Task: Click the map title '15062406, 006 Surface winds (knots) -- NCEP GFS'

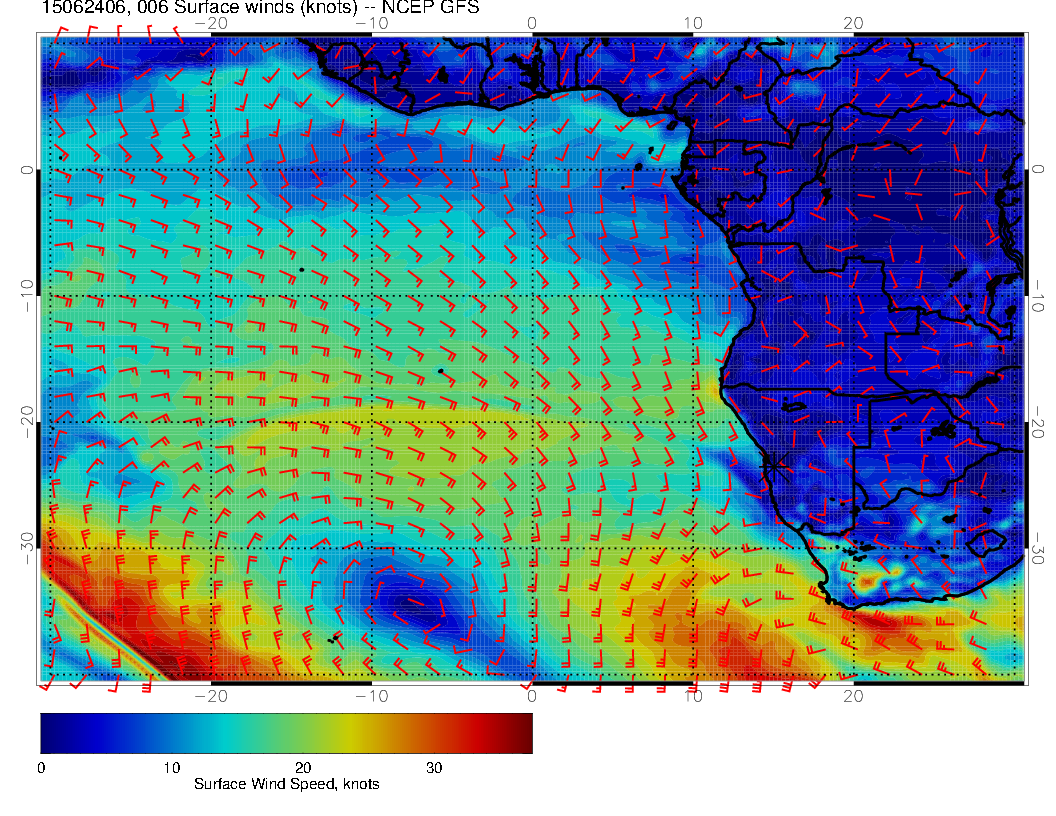Action: [260, 7]
